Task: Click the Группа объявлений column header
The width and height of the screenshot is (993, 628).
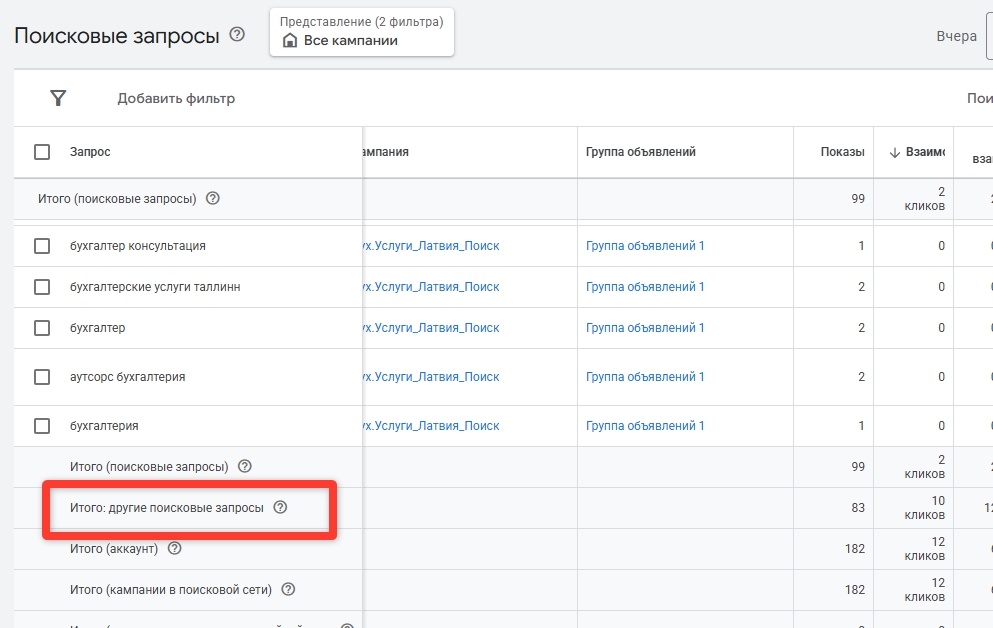Action: 640,152
